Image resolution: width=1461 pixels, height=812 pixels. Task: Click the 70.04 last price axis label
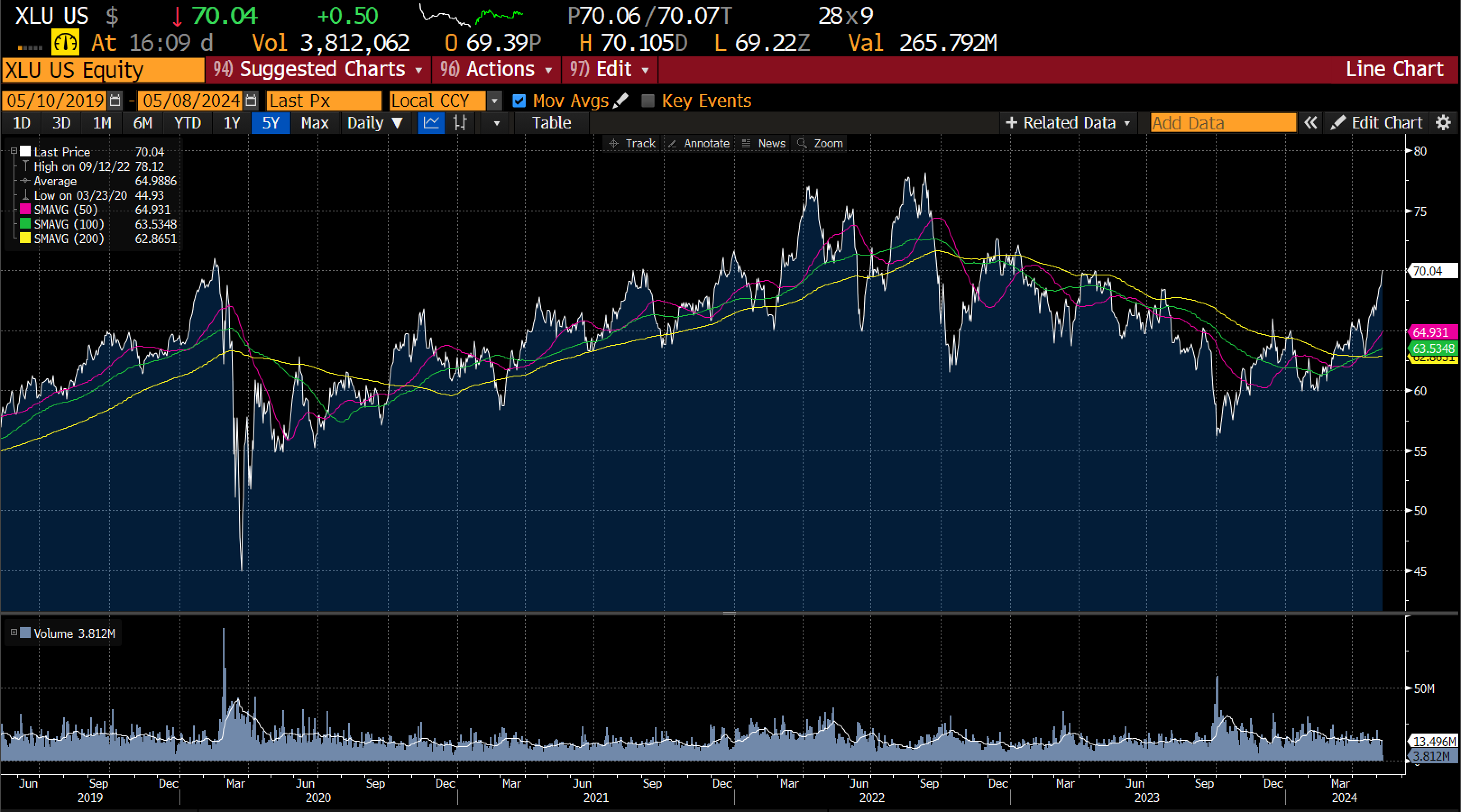1433,271
